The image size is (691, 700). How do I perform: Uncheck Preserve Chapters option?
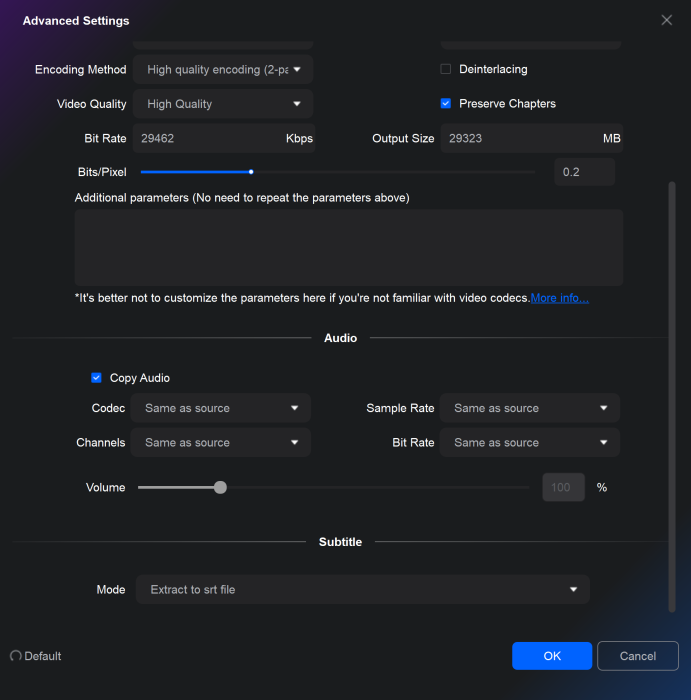[x=446, y=103]
